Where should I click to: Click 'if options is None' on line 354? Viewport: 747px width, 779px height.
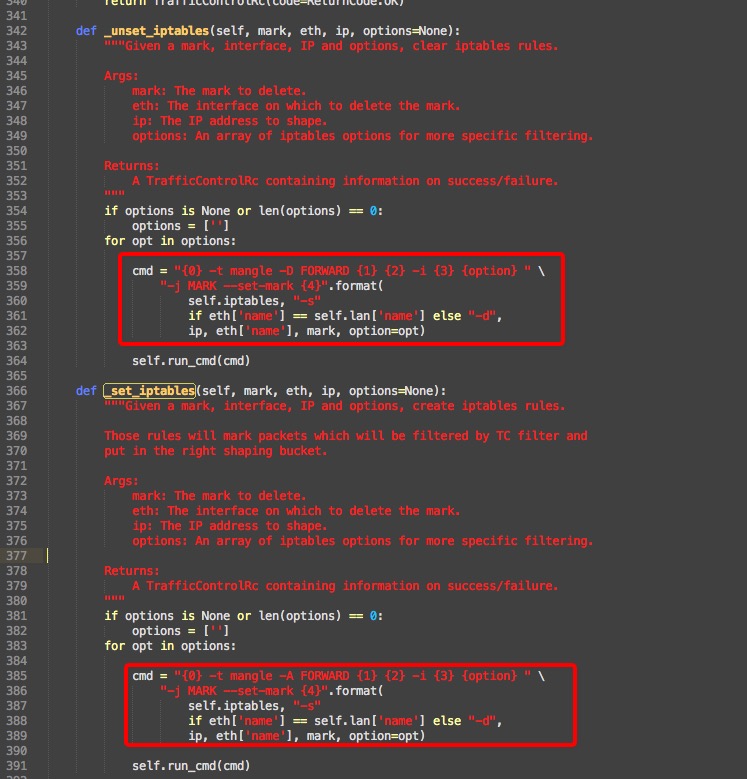(x=167, y=211)
